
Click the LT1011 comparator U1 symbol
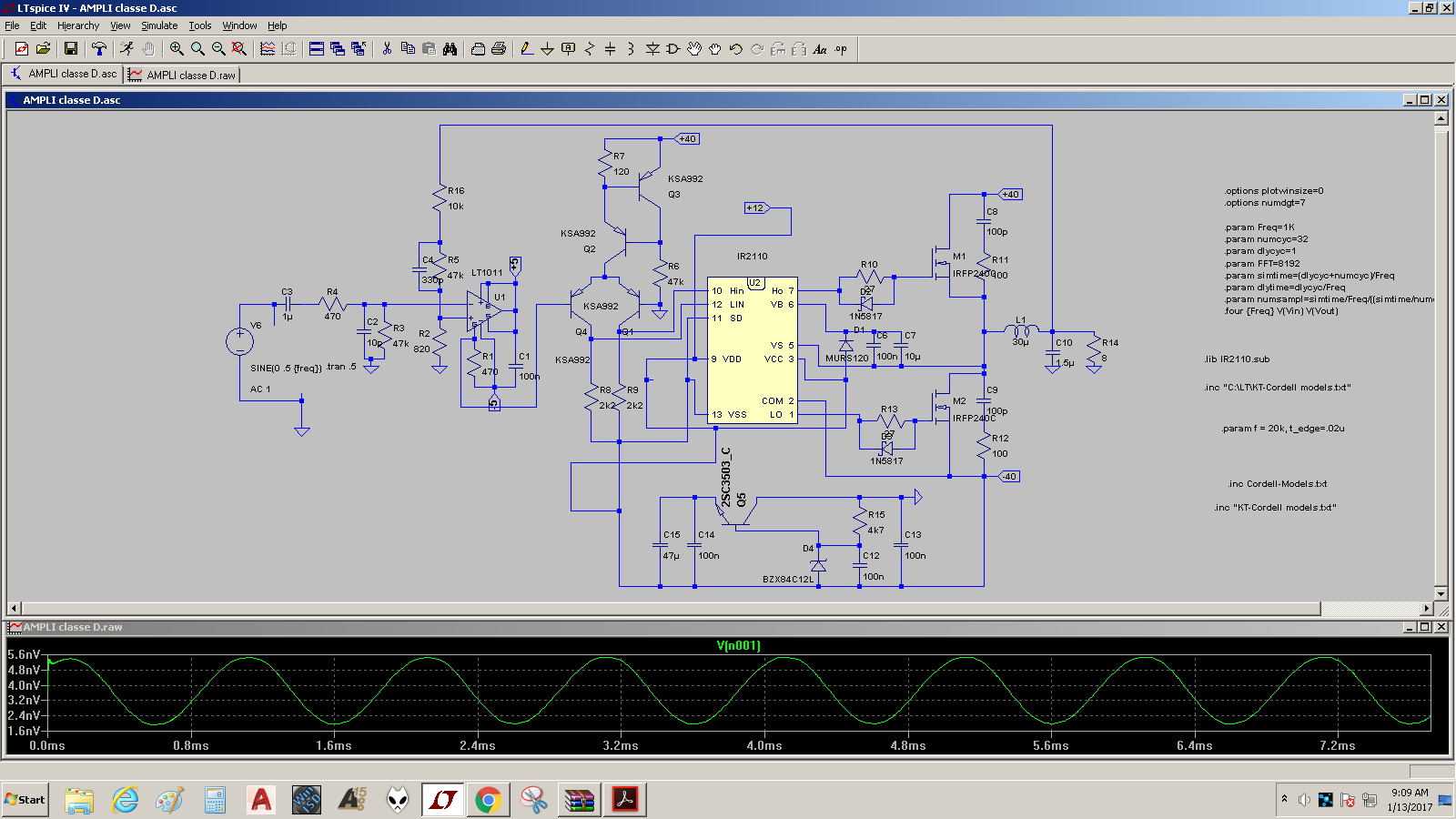(484, 310)
